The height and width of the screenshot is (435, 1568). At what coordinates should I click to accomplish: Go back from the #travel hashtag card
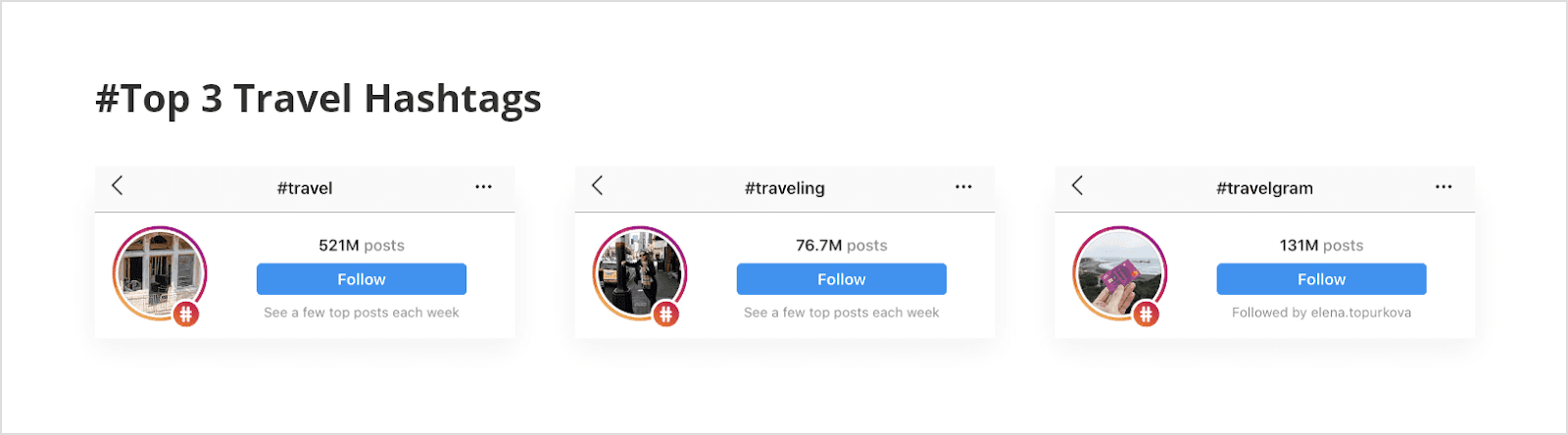117,185
